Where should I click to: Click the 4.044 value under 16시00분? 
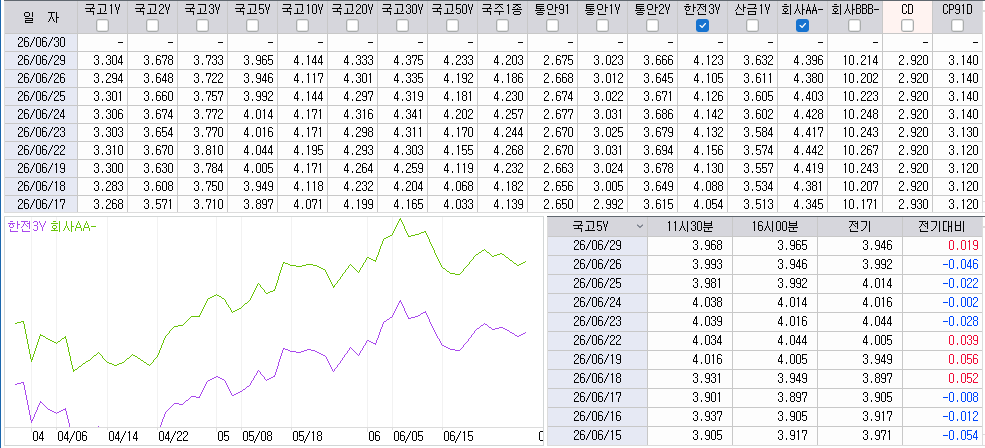[793, 340]
